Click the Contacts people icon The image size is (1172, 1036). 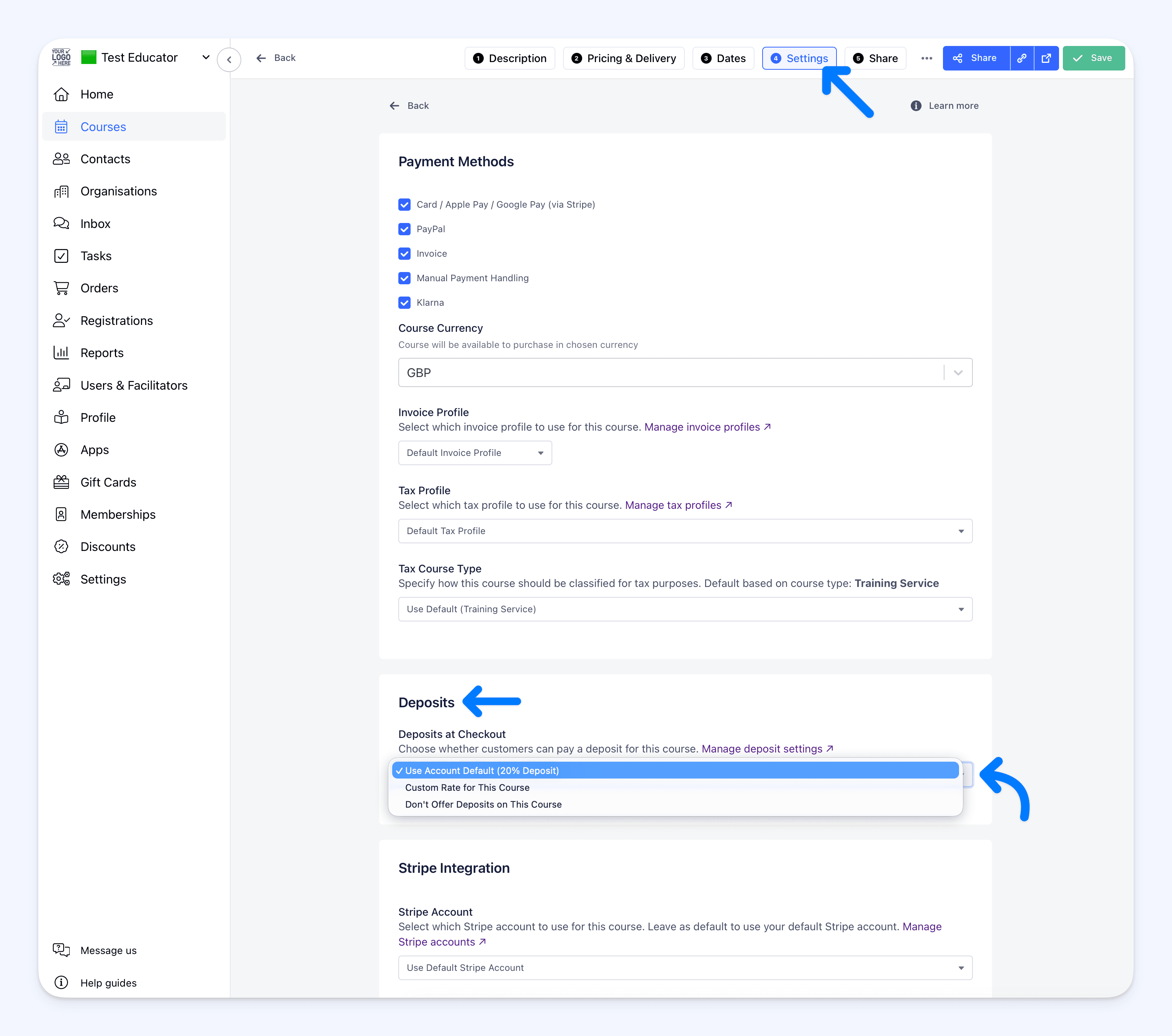point(61,159)
